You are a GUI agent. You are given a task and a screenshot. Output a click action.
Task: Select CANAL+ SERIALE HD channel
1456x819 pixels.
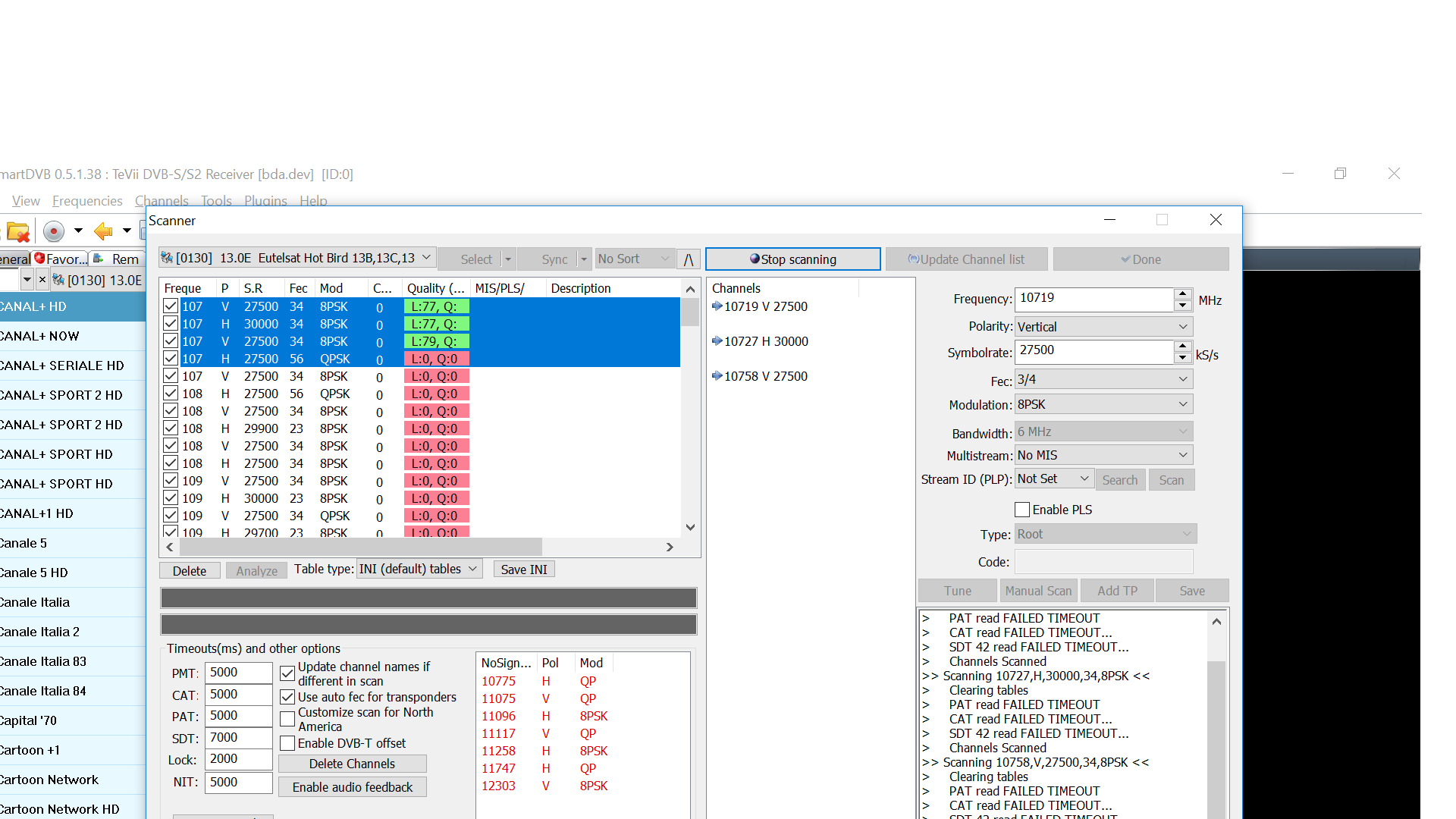click(x=73, y=366)
